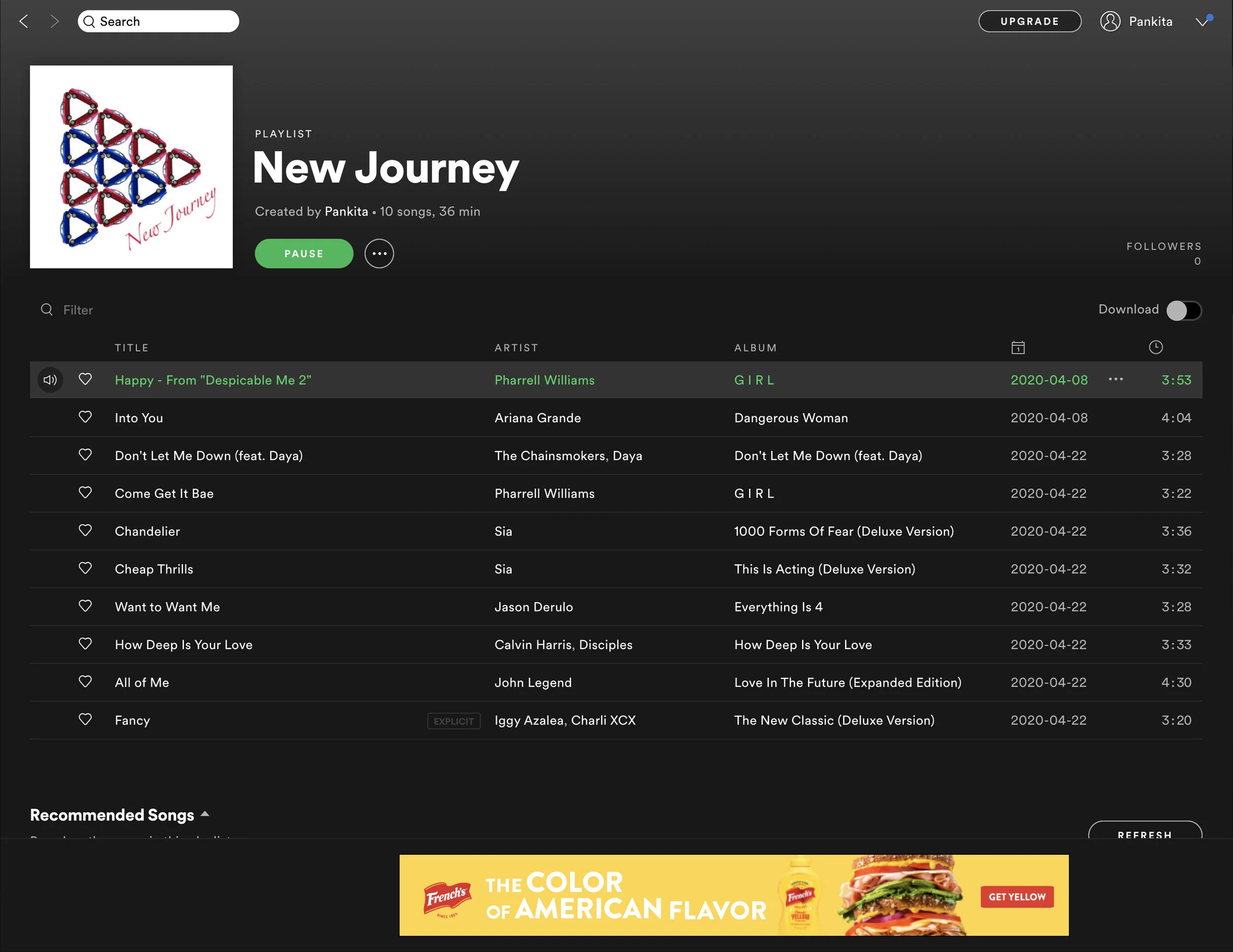
Task: Open more options for Happy track row
Action: coord(1116,379)
